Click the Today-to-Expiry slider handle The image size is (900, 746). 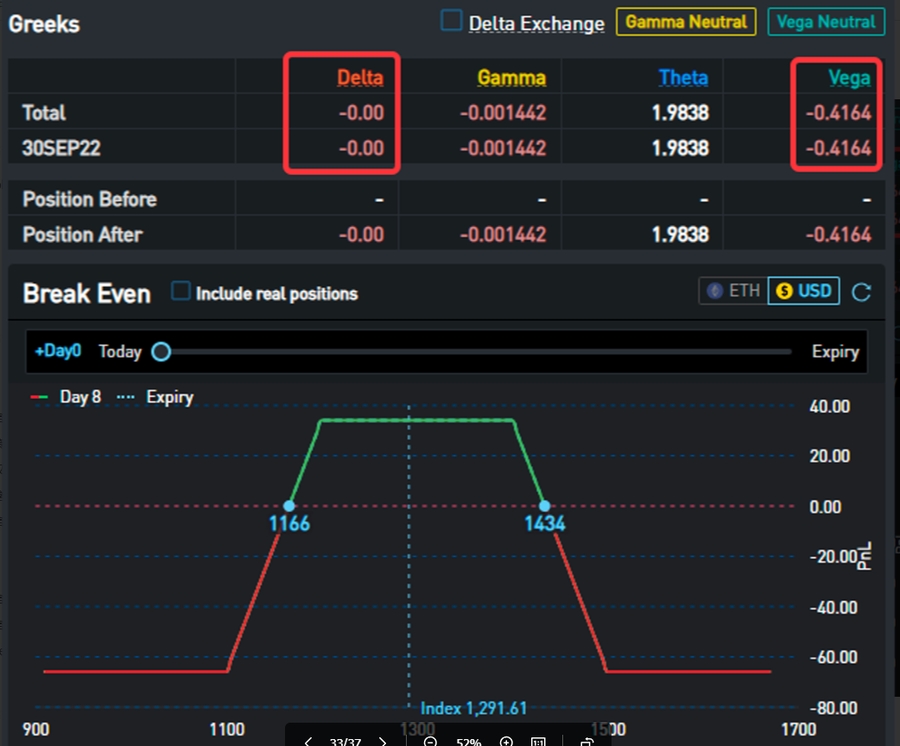click(161, 352)
